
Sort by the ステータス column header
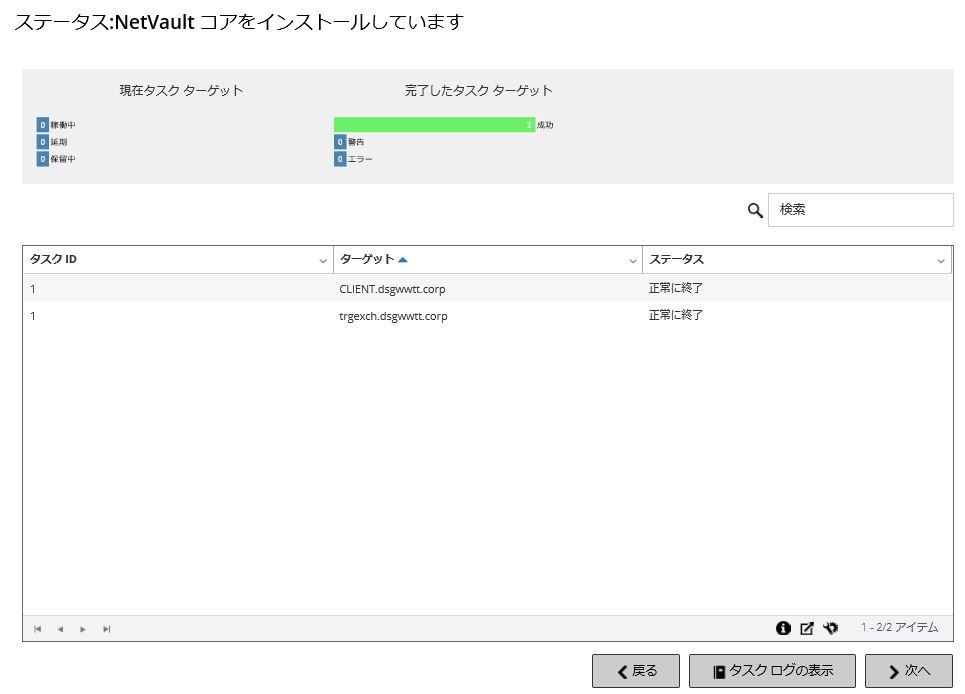pos(676,259)
